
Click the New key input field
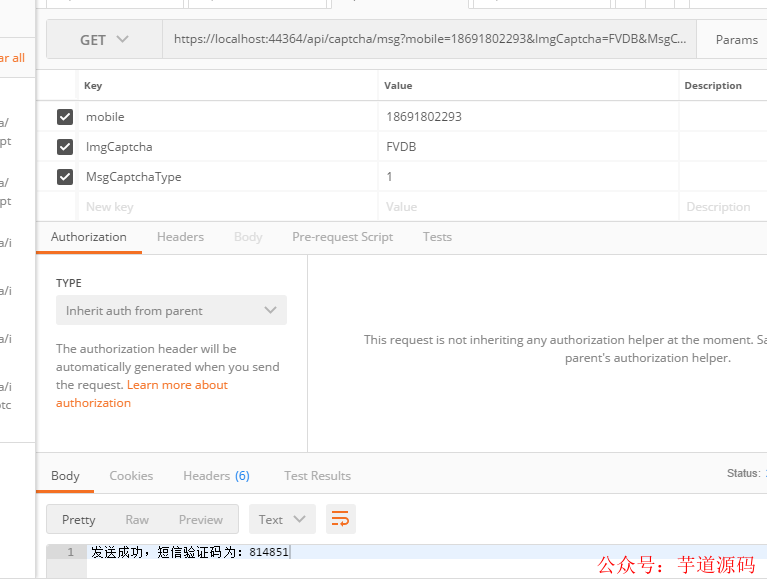click(227, 207)
